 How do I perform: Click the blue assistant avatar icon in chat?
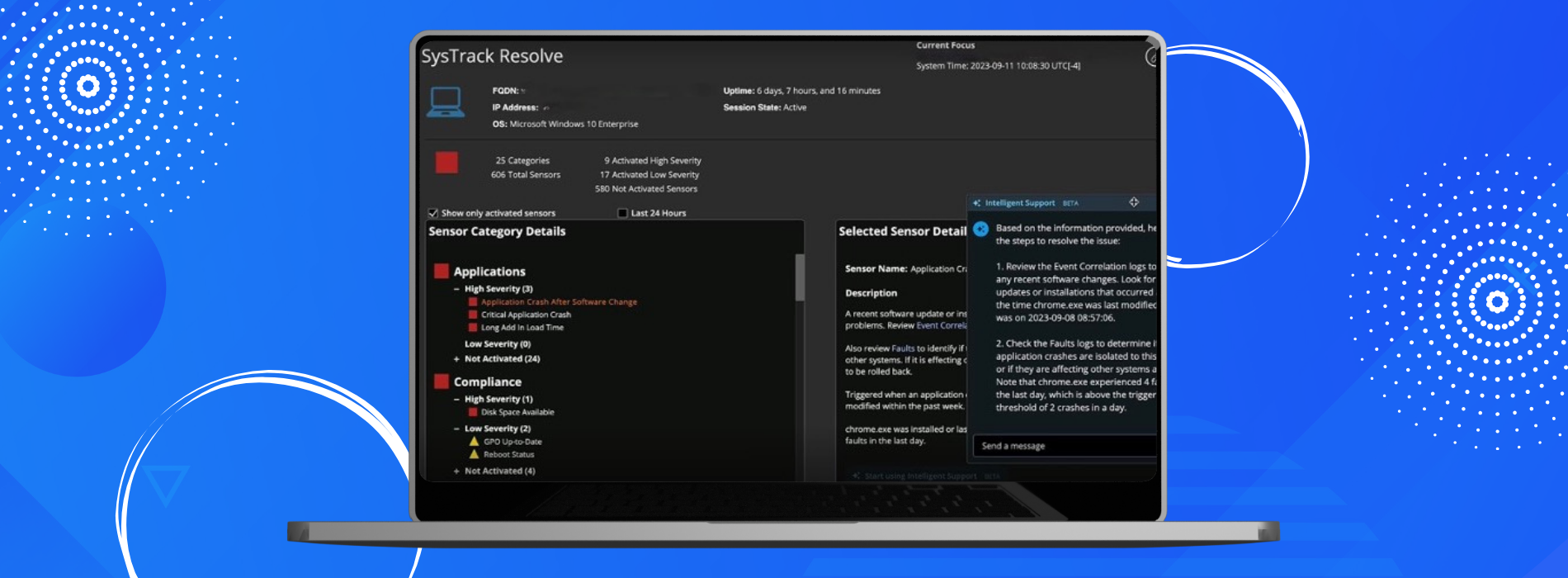tap(980, 229)
